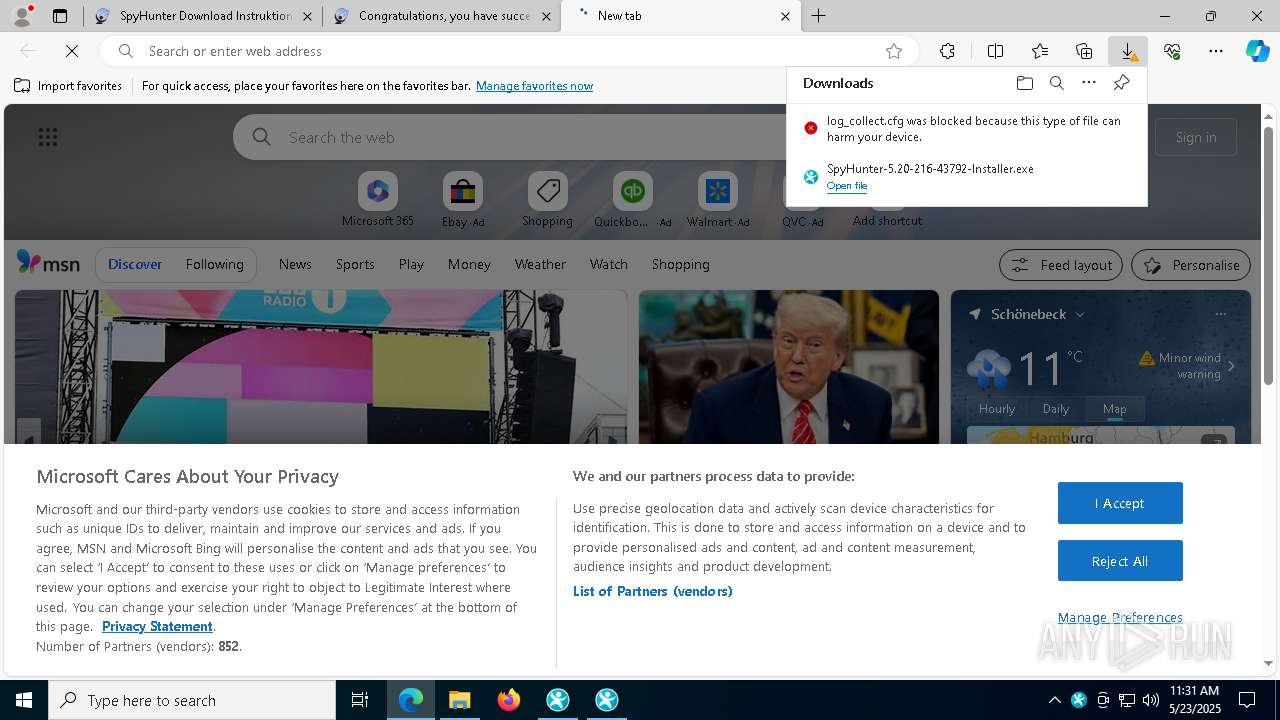
Task: Click the Sign in button
Action: [x=1196, y=137]
